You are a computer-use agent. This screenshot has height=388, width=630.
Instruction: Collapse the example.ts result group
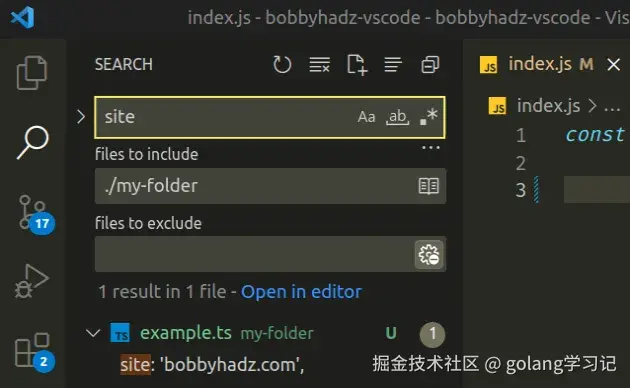click(x=93, y=333)
